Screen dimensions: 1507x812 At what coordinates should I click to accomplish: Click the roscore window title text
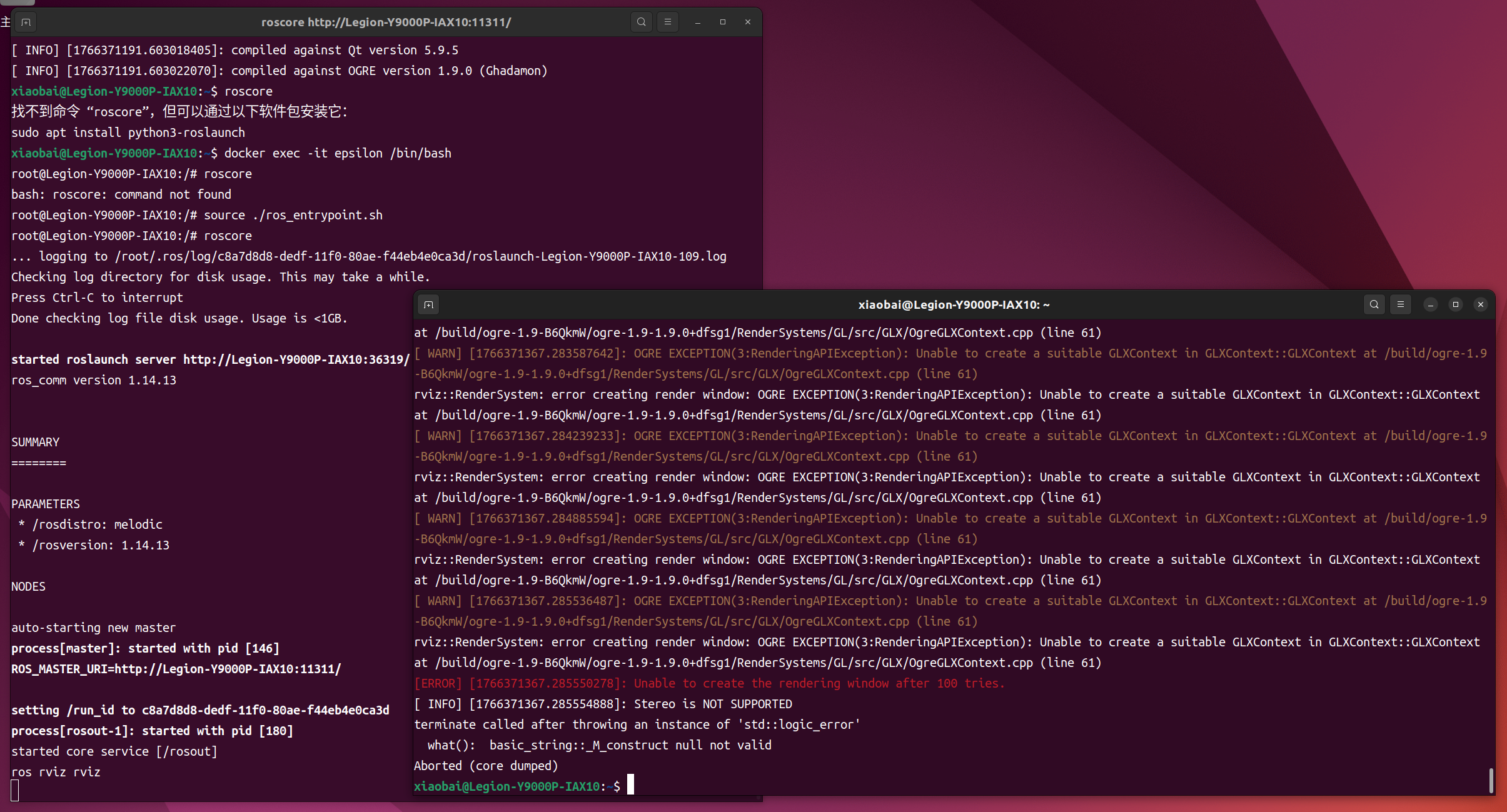pos(386,22)
